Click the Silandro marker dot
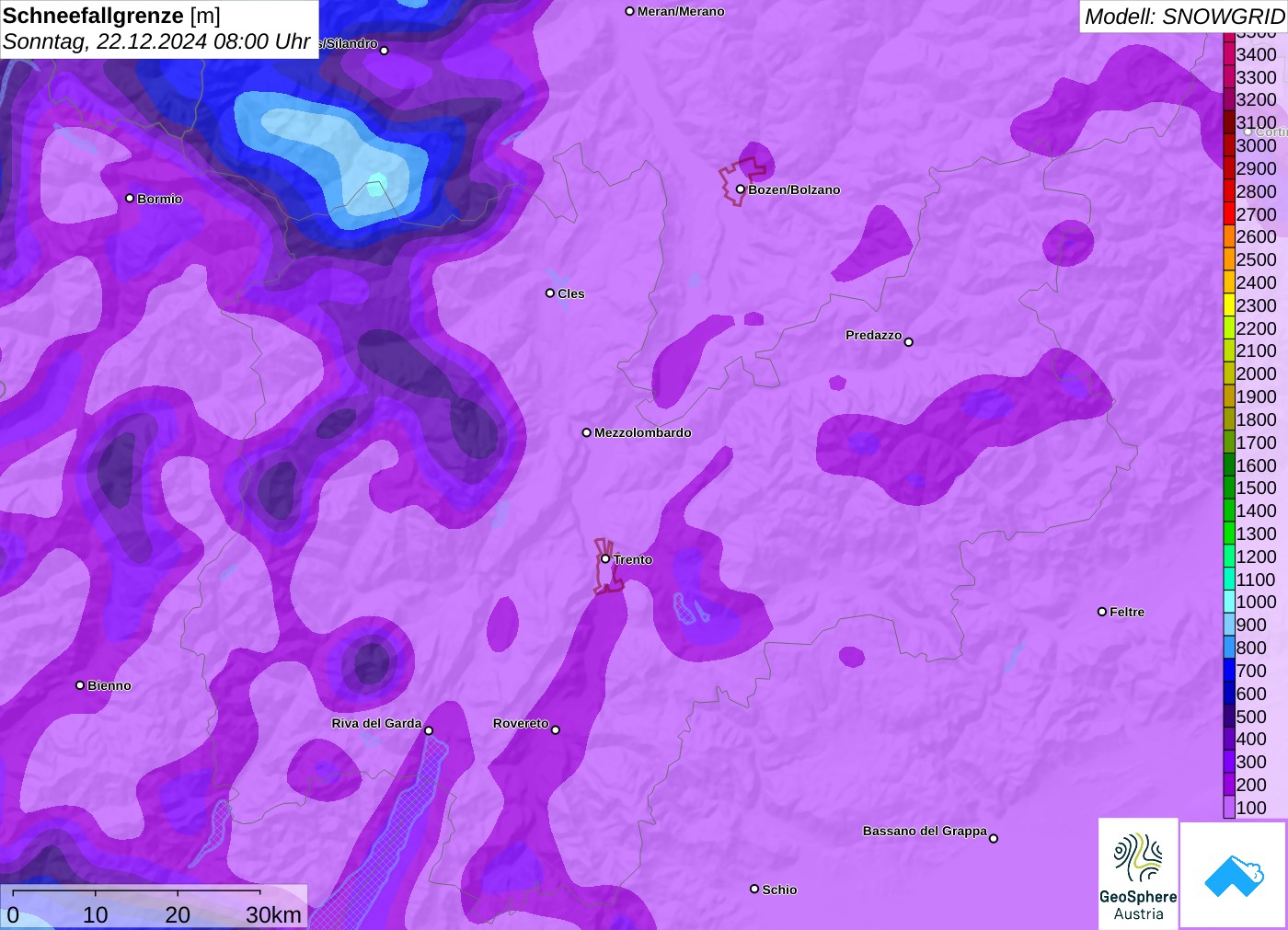 point(384,50)
